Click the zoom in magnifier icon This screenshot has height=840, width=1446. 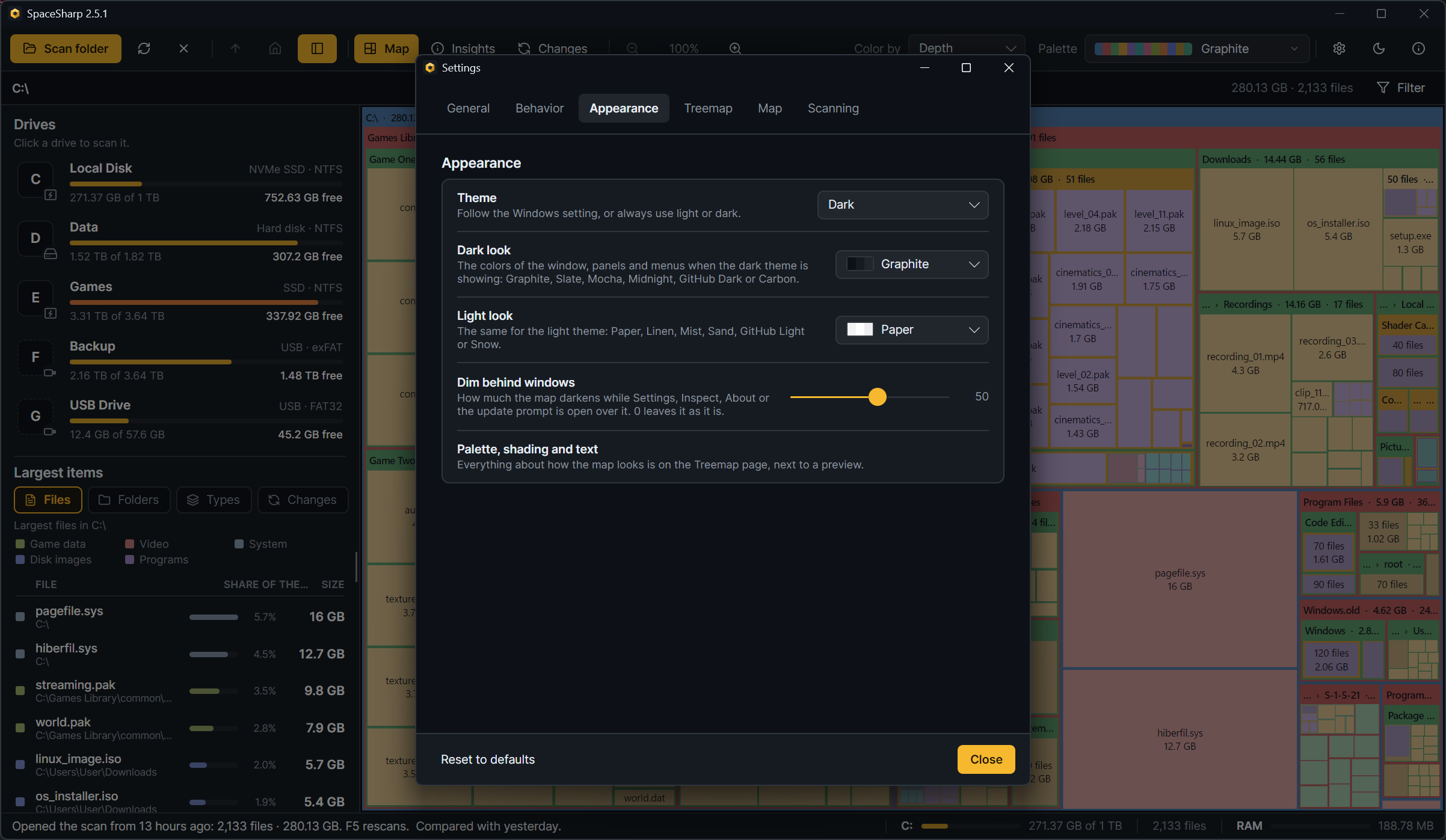click(735, 49)
